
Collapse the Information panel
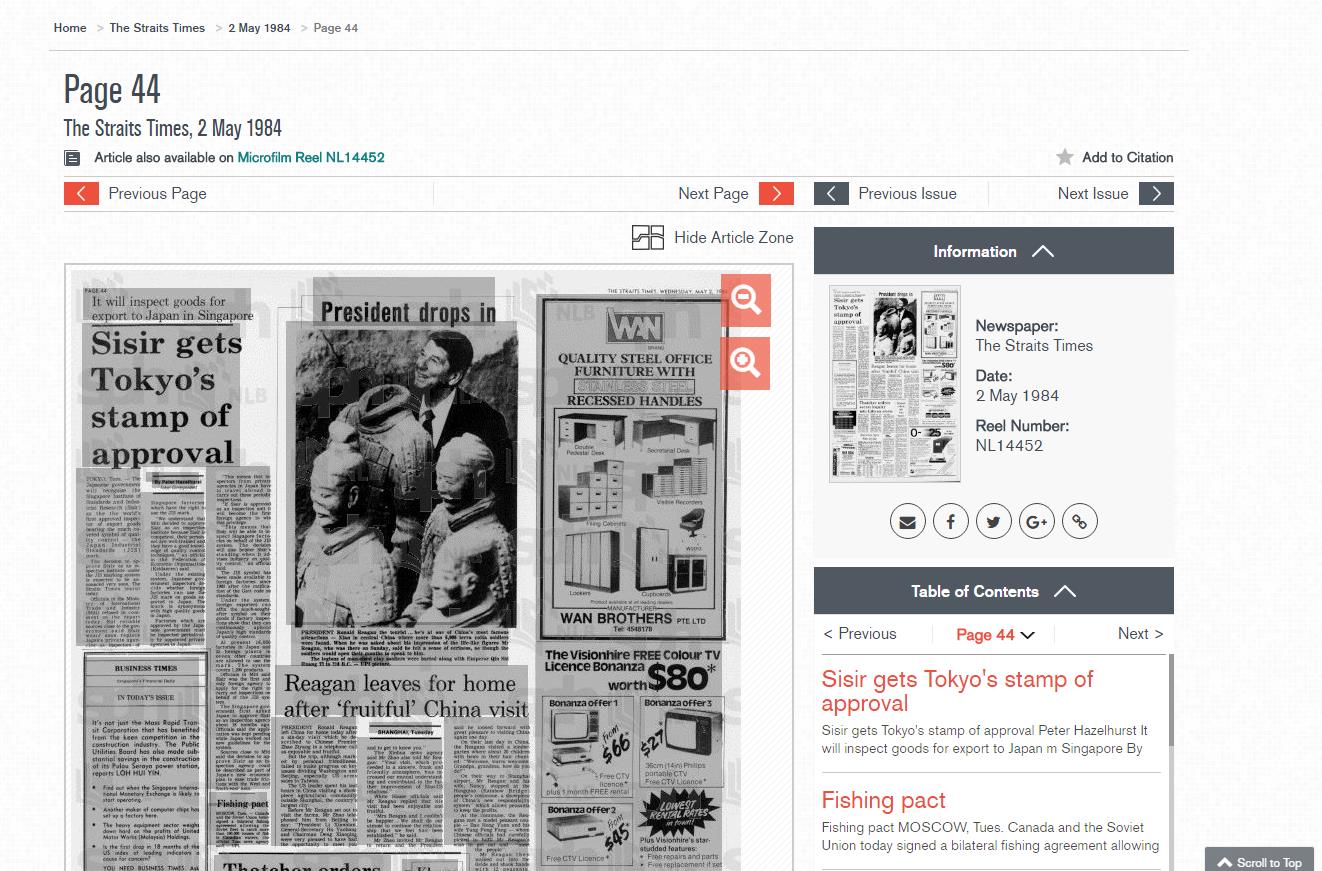993,251
